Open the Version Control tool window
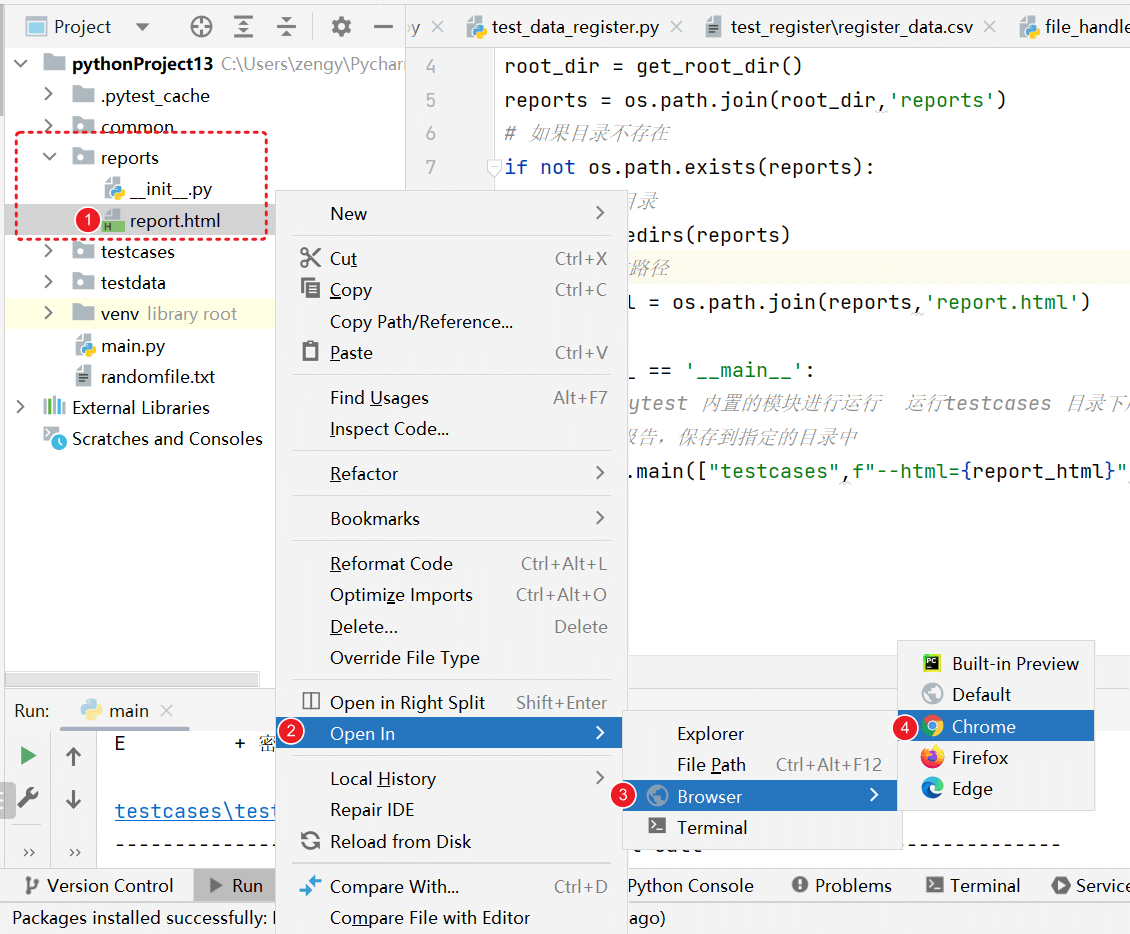Screen dimensions: 1130x934 click(x=99, y=886)
